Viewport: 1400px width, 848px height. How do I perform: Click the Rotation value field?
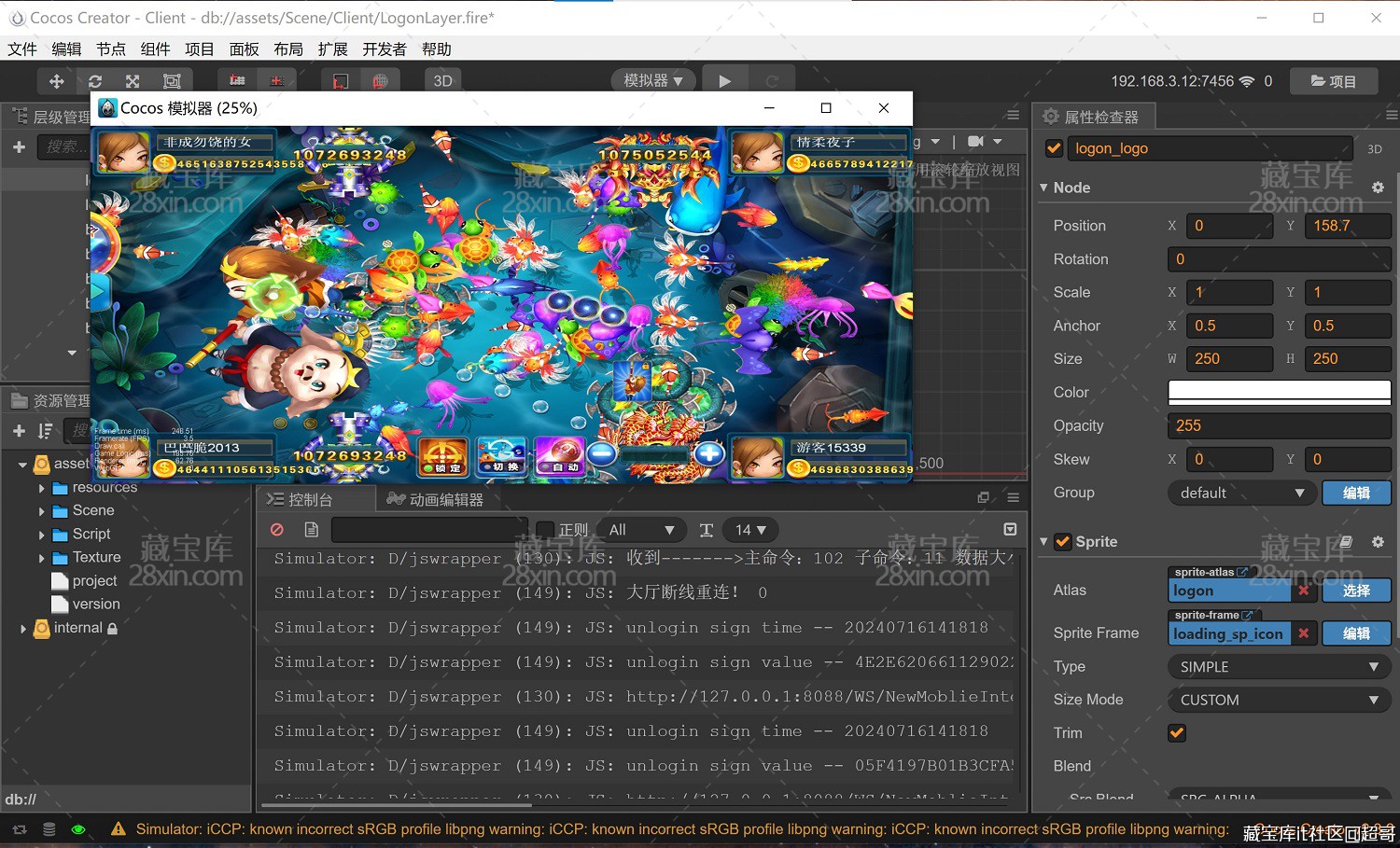(1279, 259)
